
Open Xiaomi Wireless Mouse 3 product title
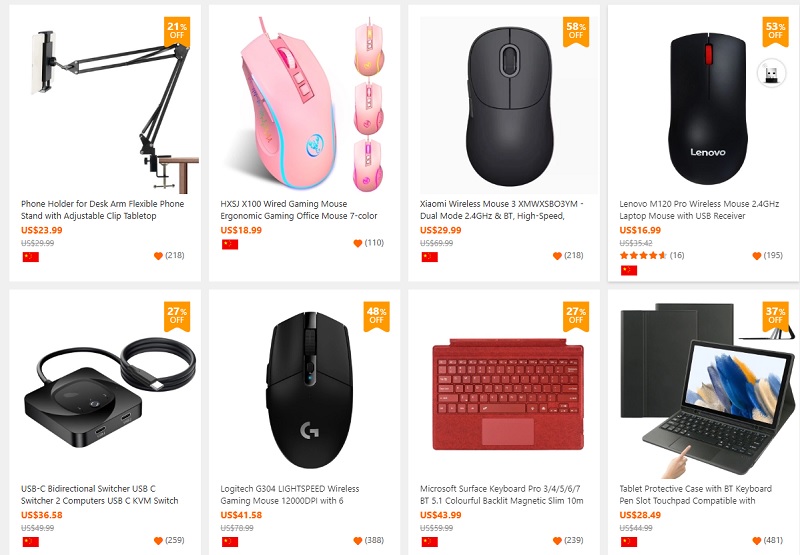pyautogui.click(x=502, y=210)
